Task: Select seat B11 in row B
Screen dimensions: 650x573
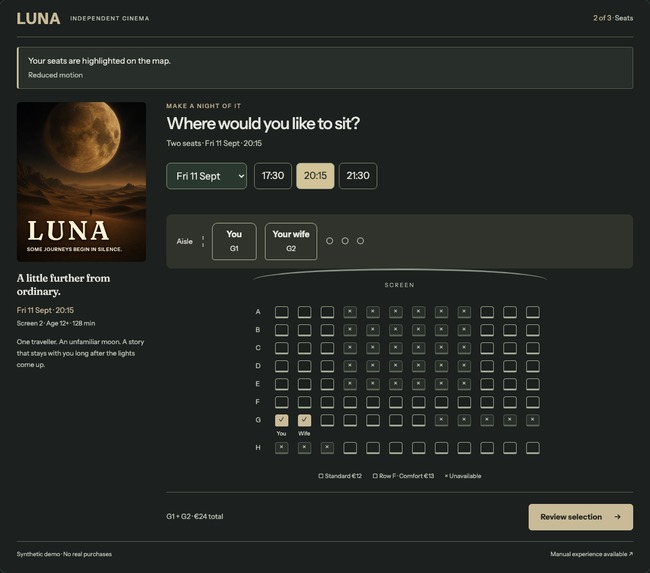Action: point(510,330)
